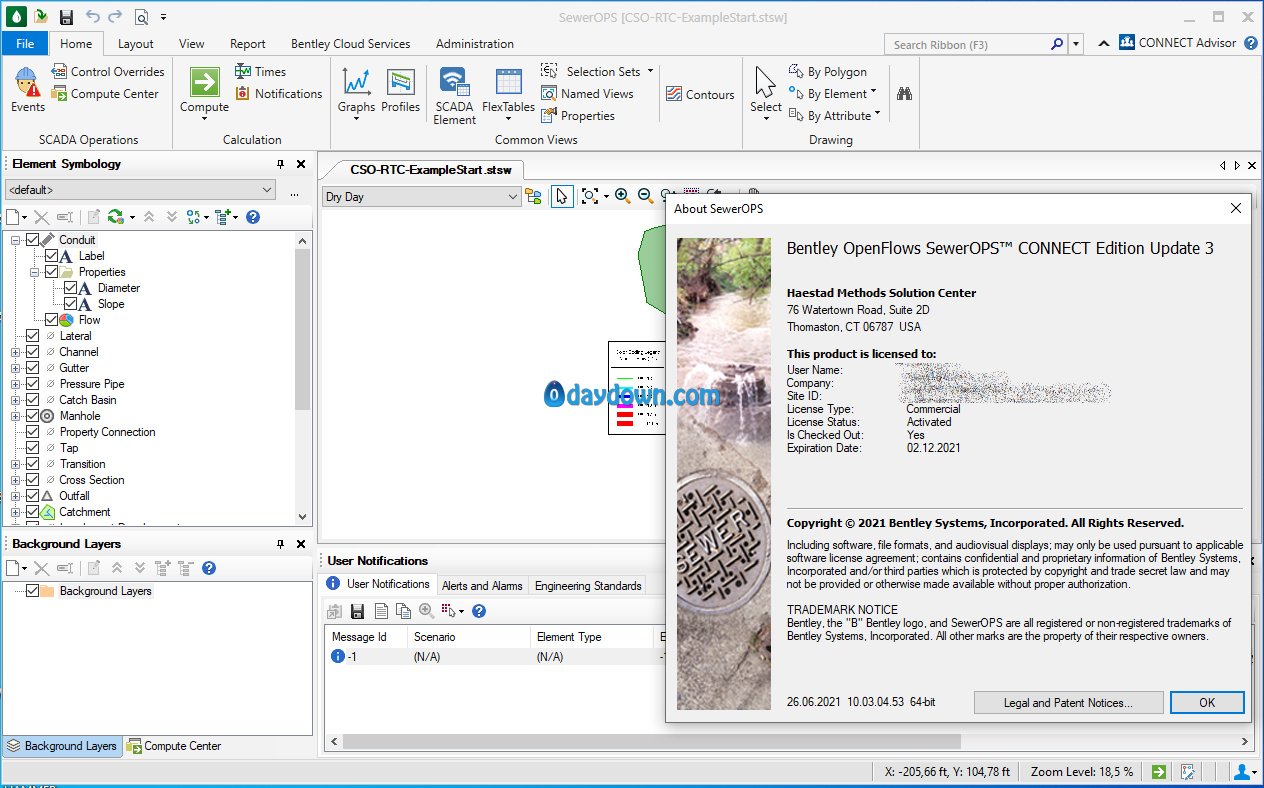
Task: Open the Properties view in ribbon
Action: coord(578,116)
